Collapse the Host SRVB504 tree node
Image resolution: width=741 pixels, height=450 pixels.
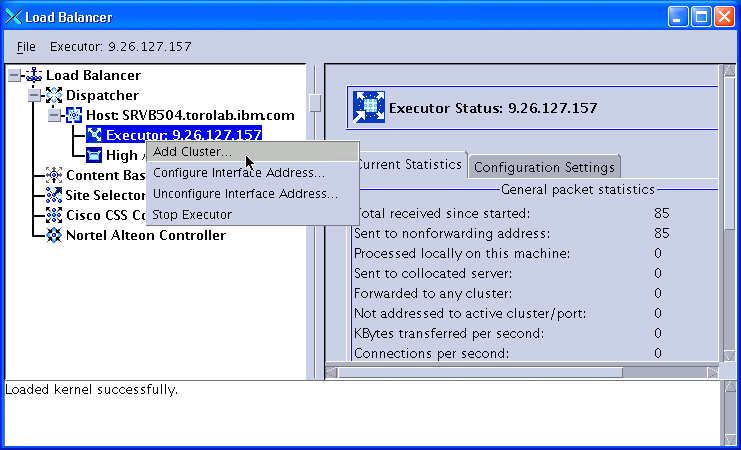pos(54,115)
